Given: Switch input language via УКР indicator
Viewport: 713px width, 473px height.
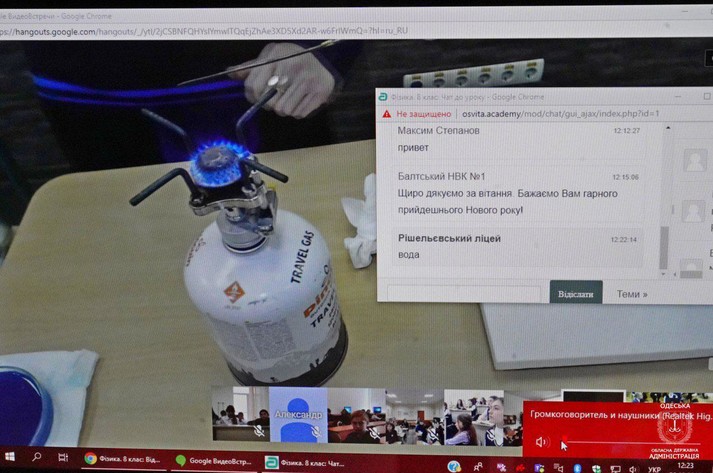Looking at the screenshot, I should [x=653, y=466].
